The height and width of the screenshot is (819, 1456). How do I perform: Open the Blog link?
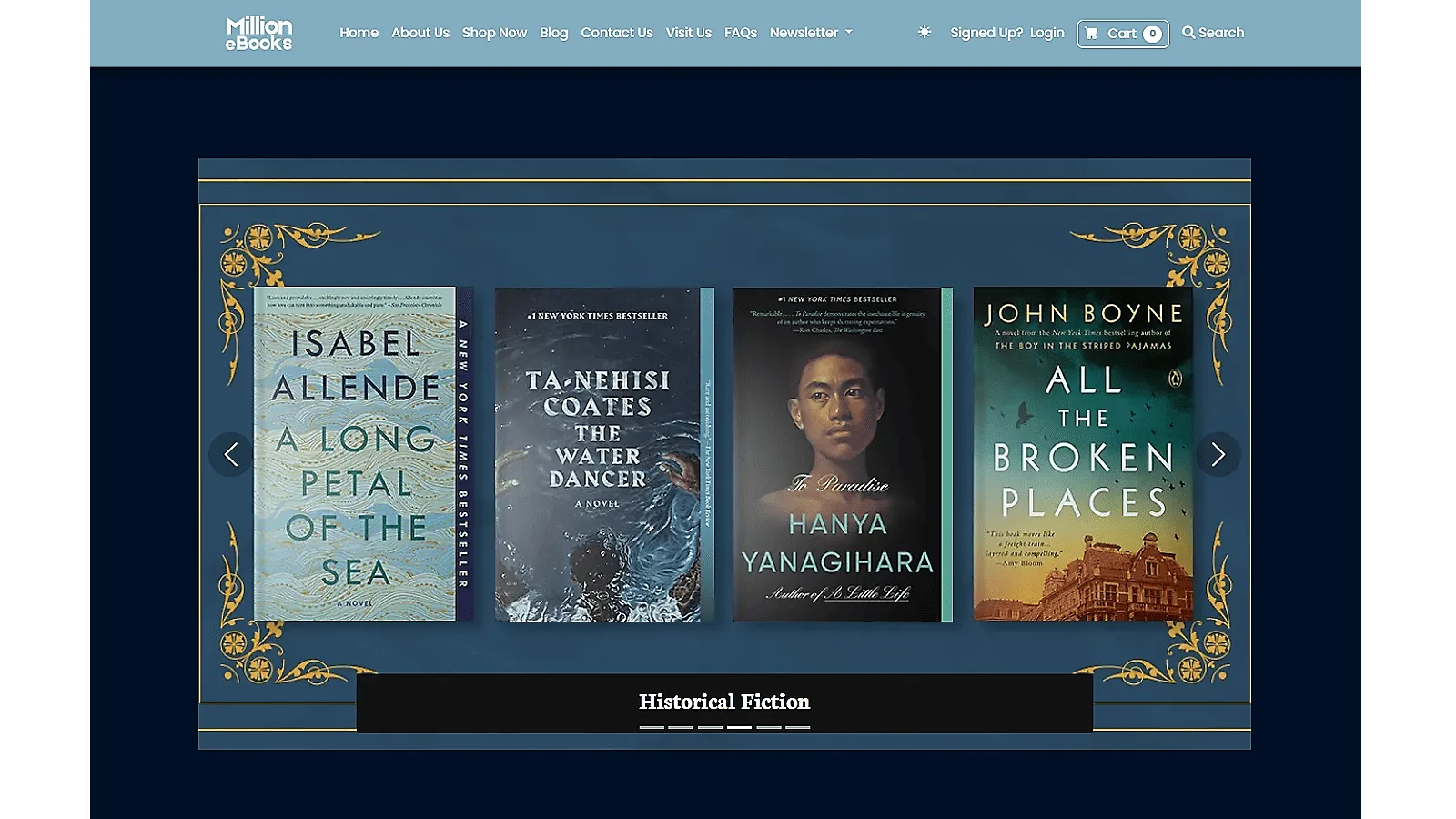pyautogui.click(x=553, y=33)
